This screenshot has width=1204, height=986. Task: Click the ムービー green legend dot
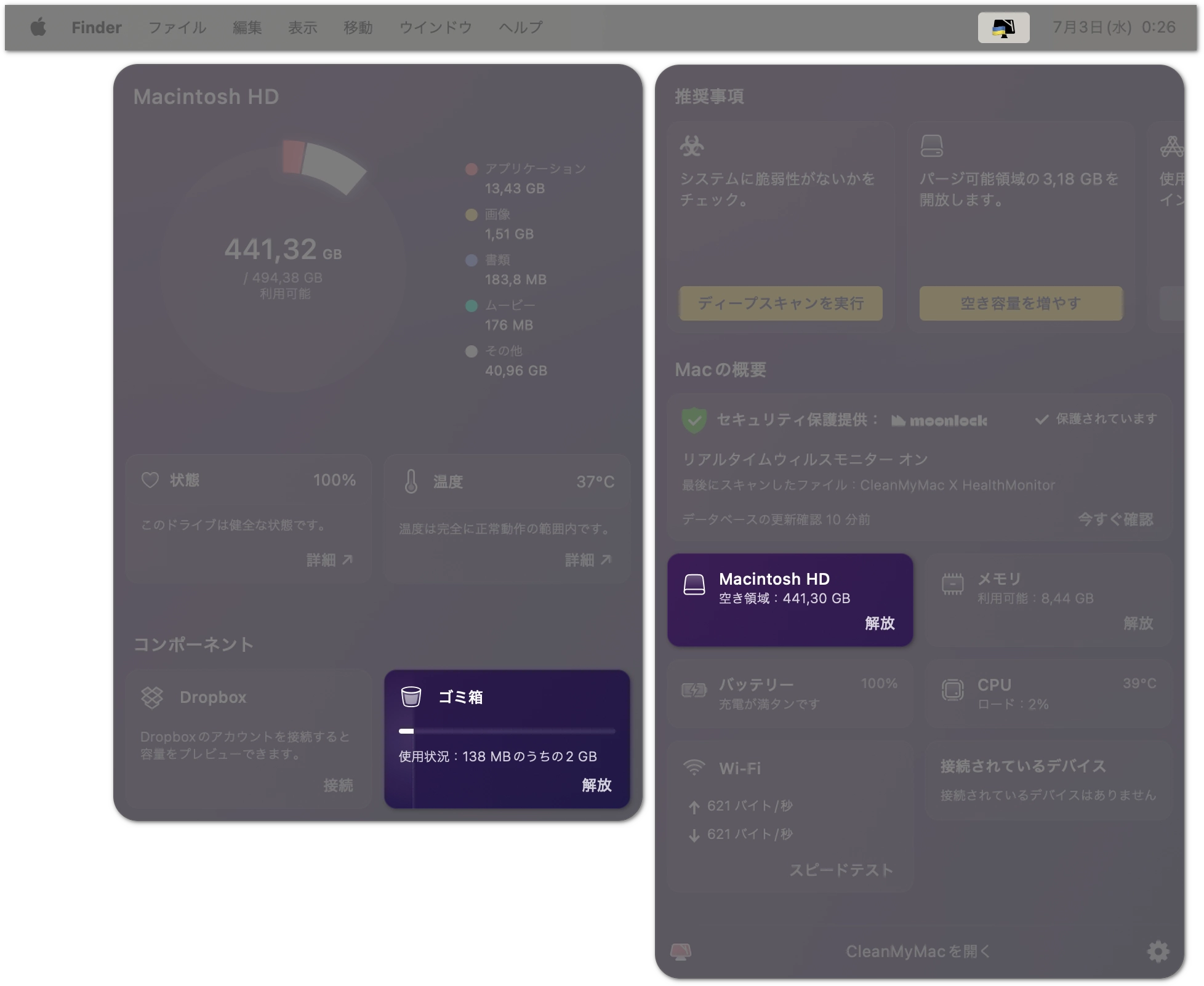pyautogui.click(x=472, y=306)
